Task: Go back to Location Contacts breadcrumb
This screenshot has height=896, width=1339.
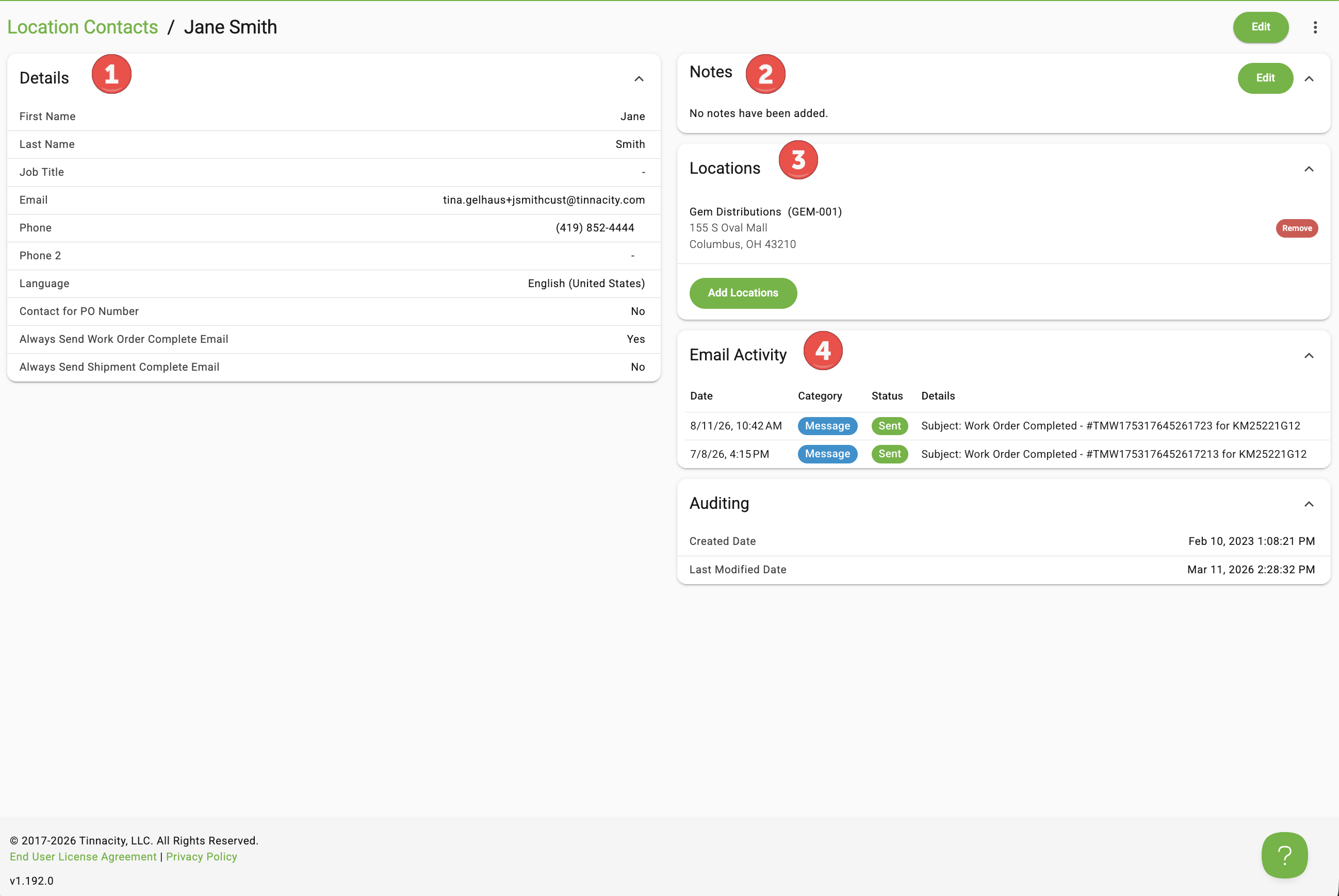Action: tap(83, 27)
